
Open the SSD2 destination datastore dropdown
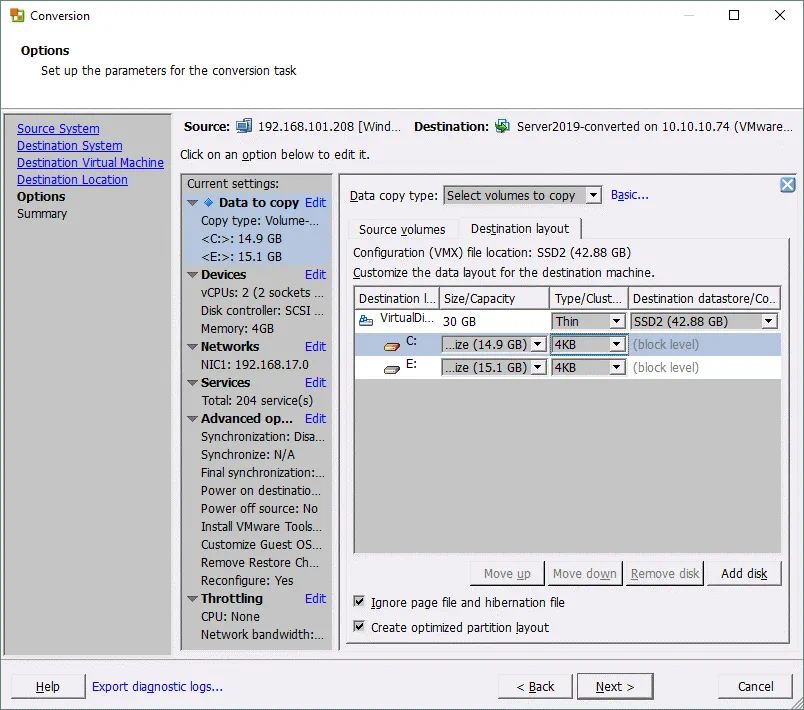[x=768, y=322]
